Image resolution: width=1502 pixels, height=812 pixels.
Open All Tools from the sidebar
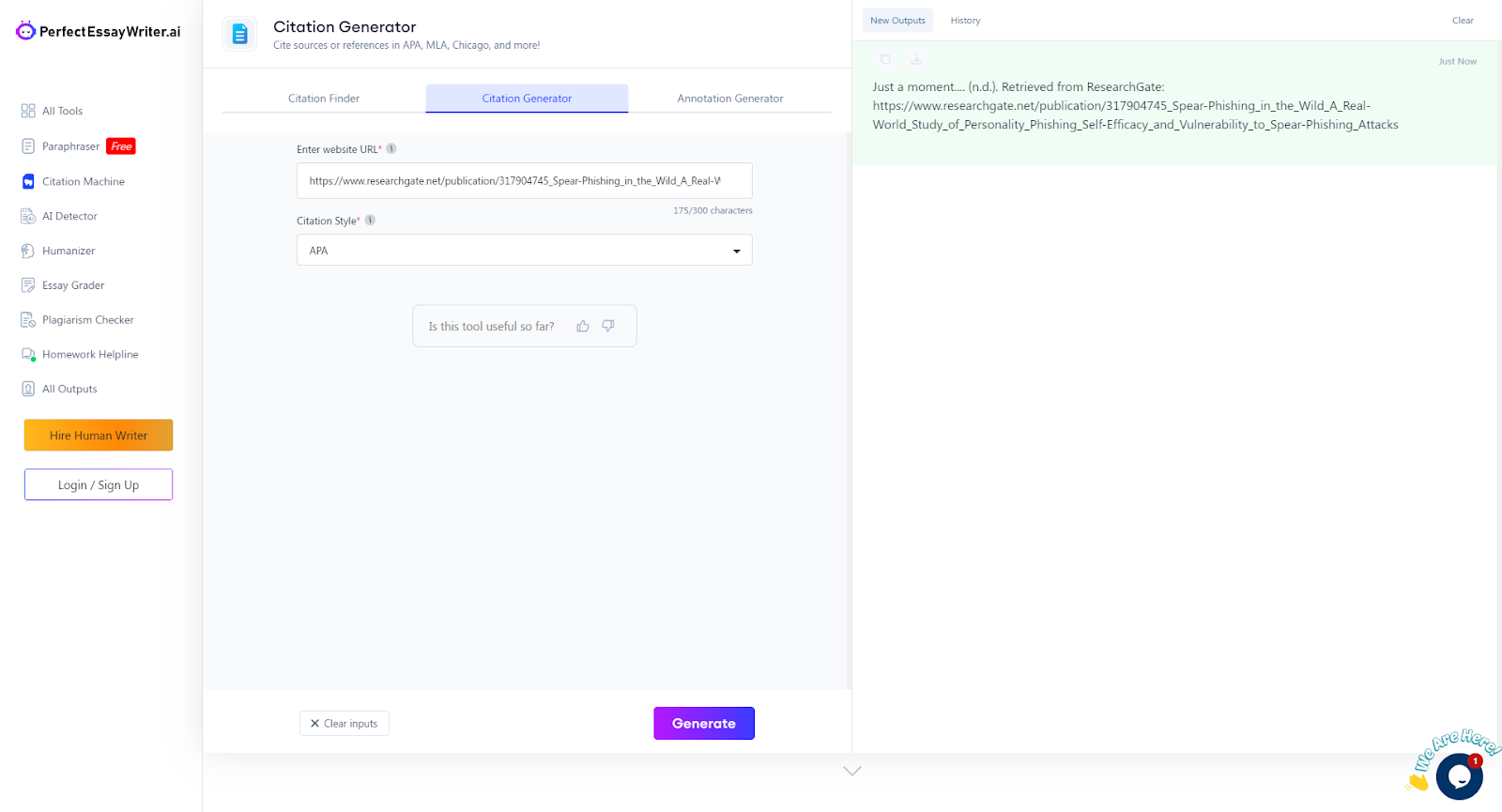point(62,111)
